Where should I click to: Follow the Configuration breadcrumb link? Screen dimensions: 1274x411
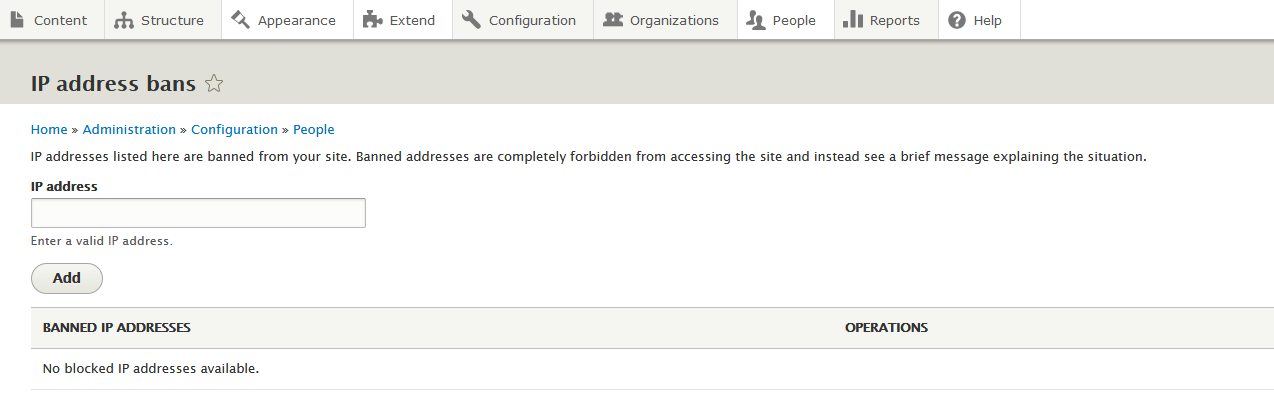pos(234,129)
